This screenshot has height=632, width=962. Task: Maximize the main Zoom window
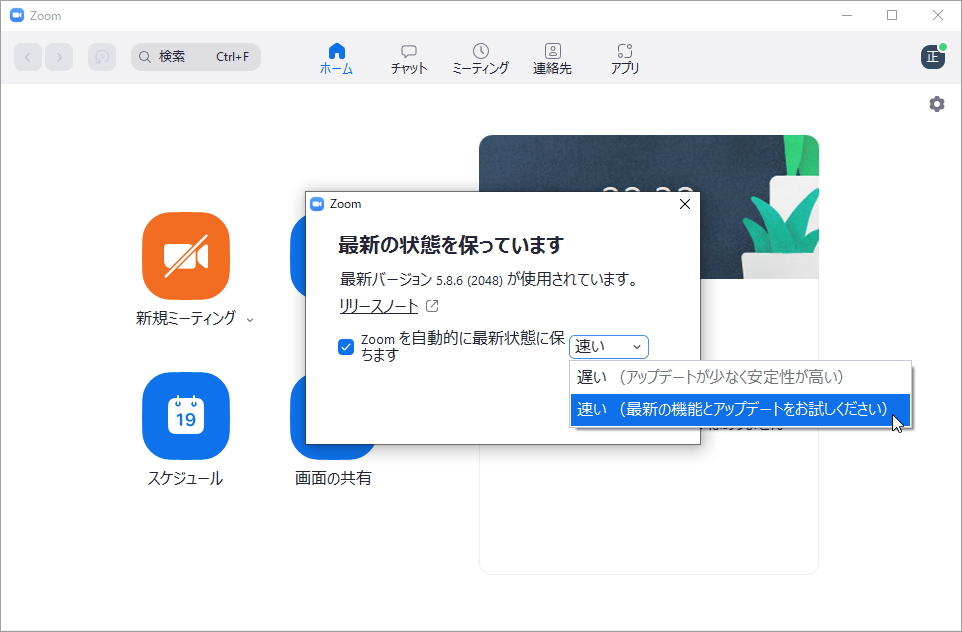(x=892, y=15)
